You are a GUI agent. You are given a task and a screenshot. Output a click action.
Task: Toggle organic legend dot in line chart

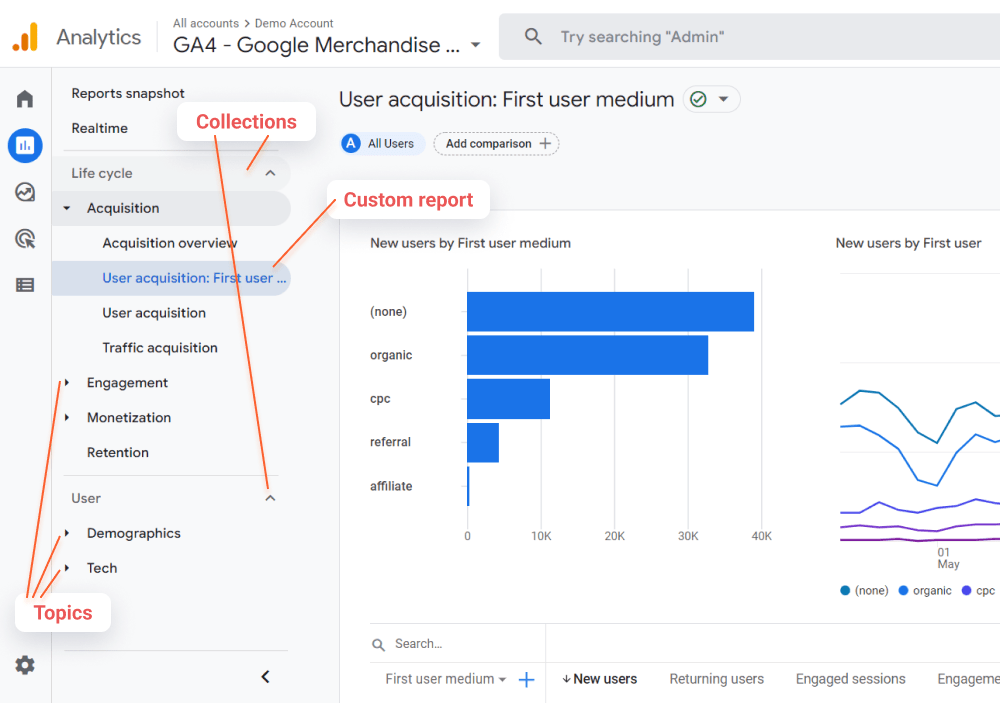(903, 591)
